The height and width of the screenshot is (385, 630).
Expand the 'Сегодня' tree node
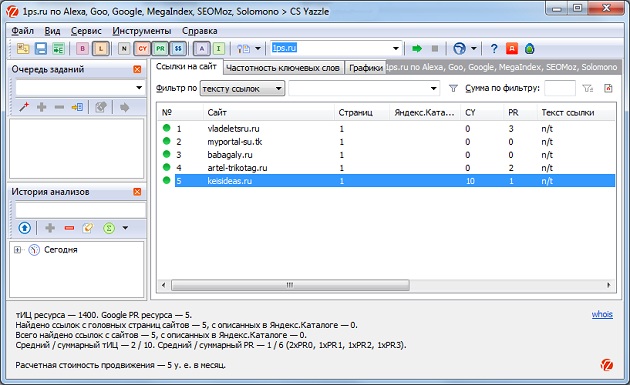click(x=17, y=250)
